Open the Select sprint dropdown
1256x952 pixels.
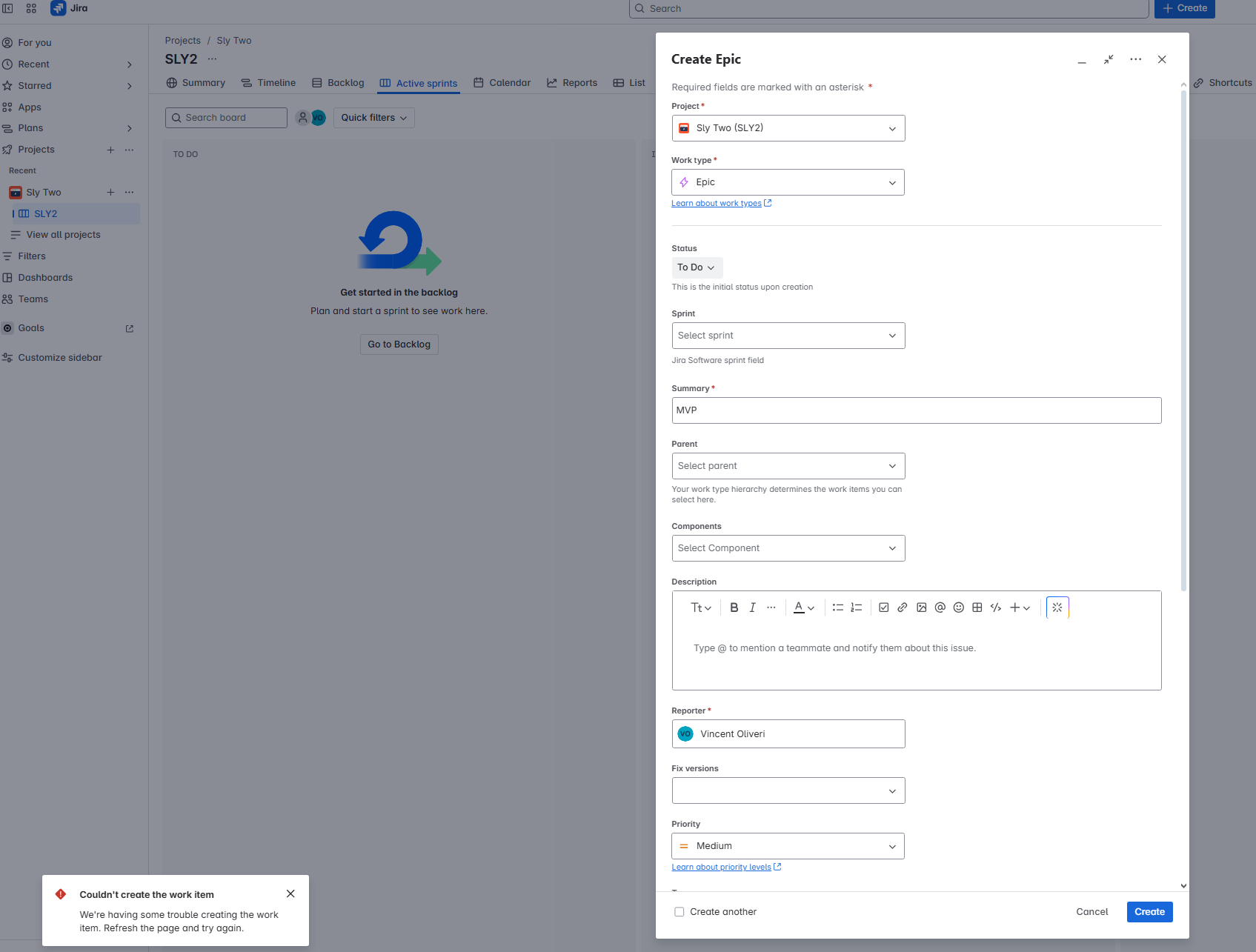point(788,335)
